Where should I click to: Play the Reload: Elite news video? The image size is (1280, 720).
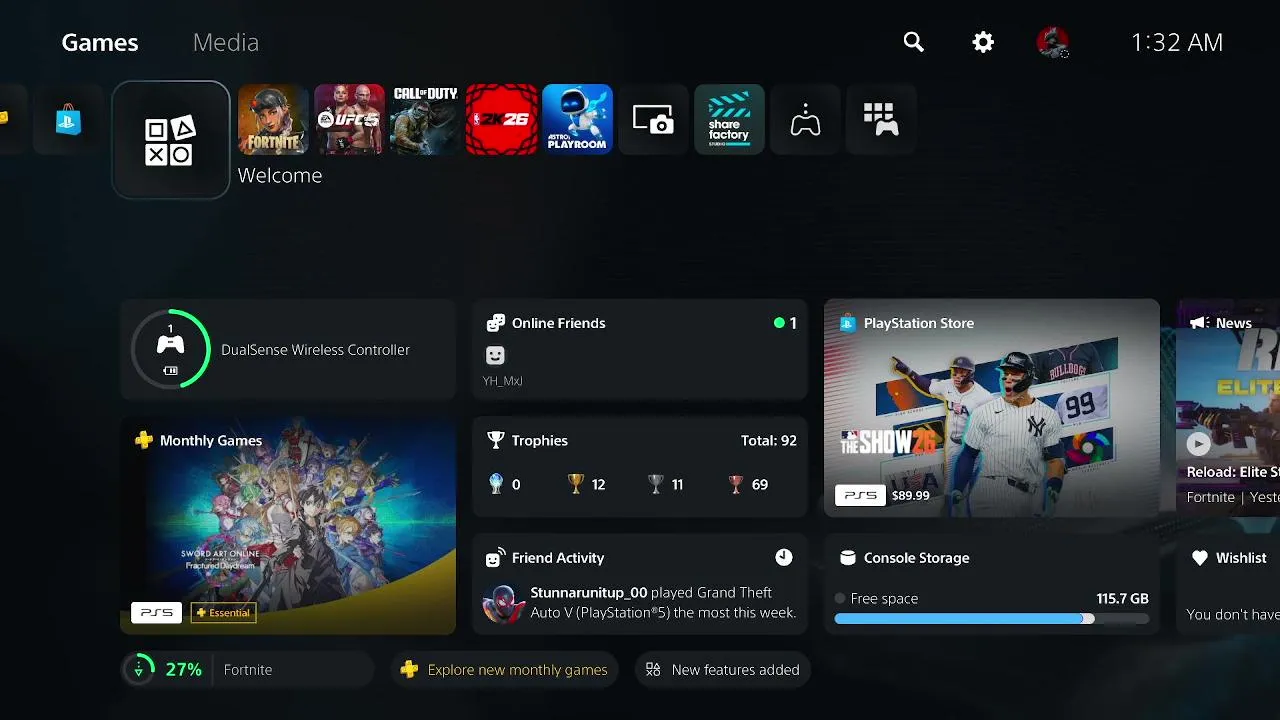point(1198,443)
